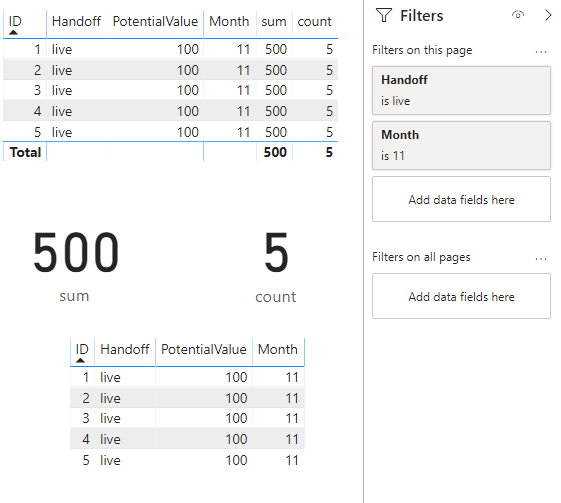The height and width of the screenshot is (503, 561).
Task: Sort bottom table by PotentialValue header
Action: point(204,349)
